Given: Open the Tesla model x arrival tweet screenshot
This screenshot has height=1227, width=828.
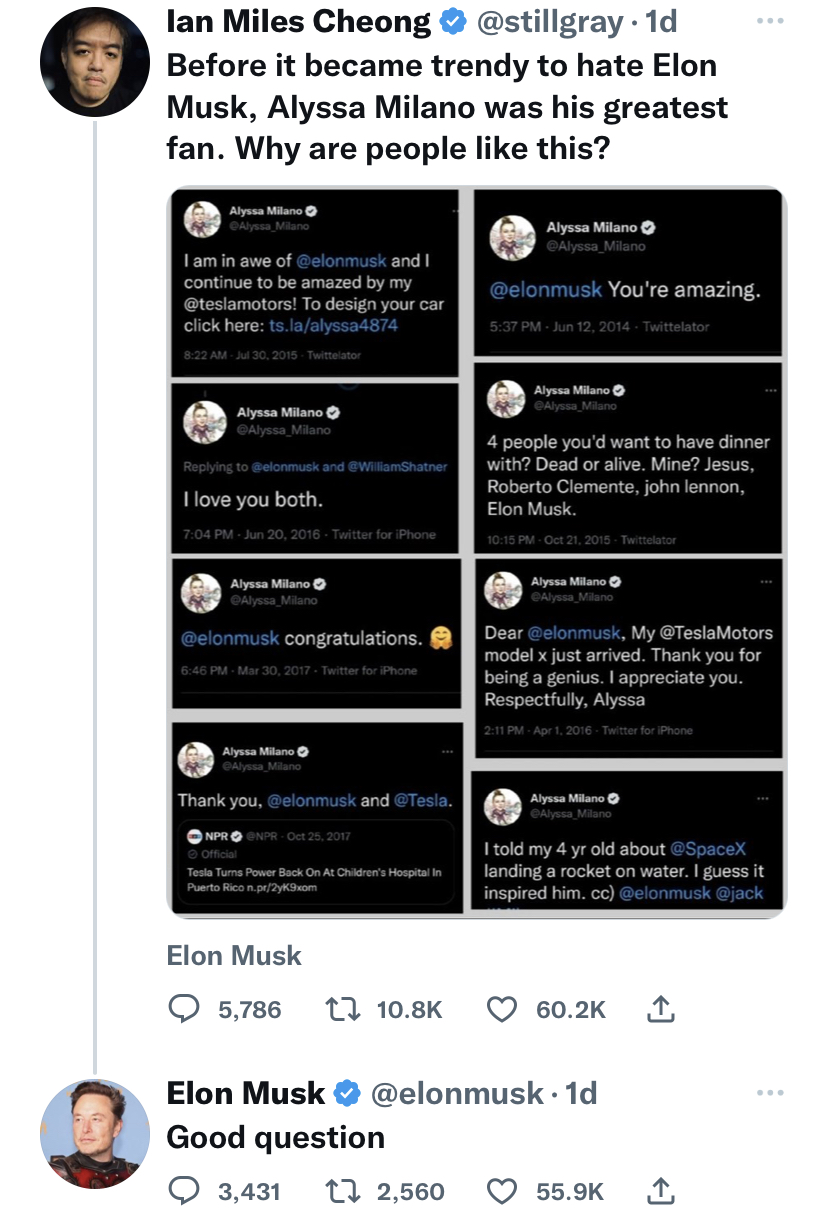Looking at the screenshot, I should (627, 658).
